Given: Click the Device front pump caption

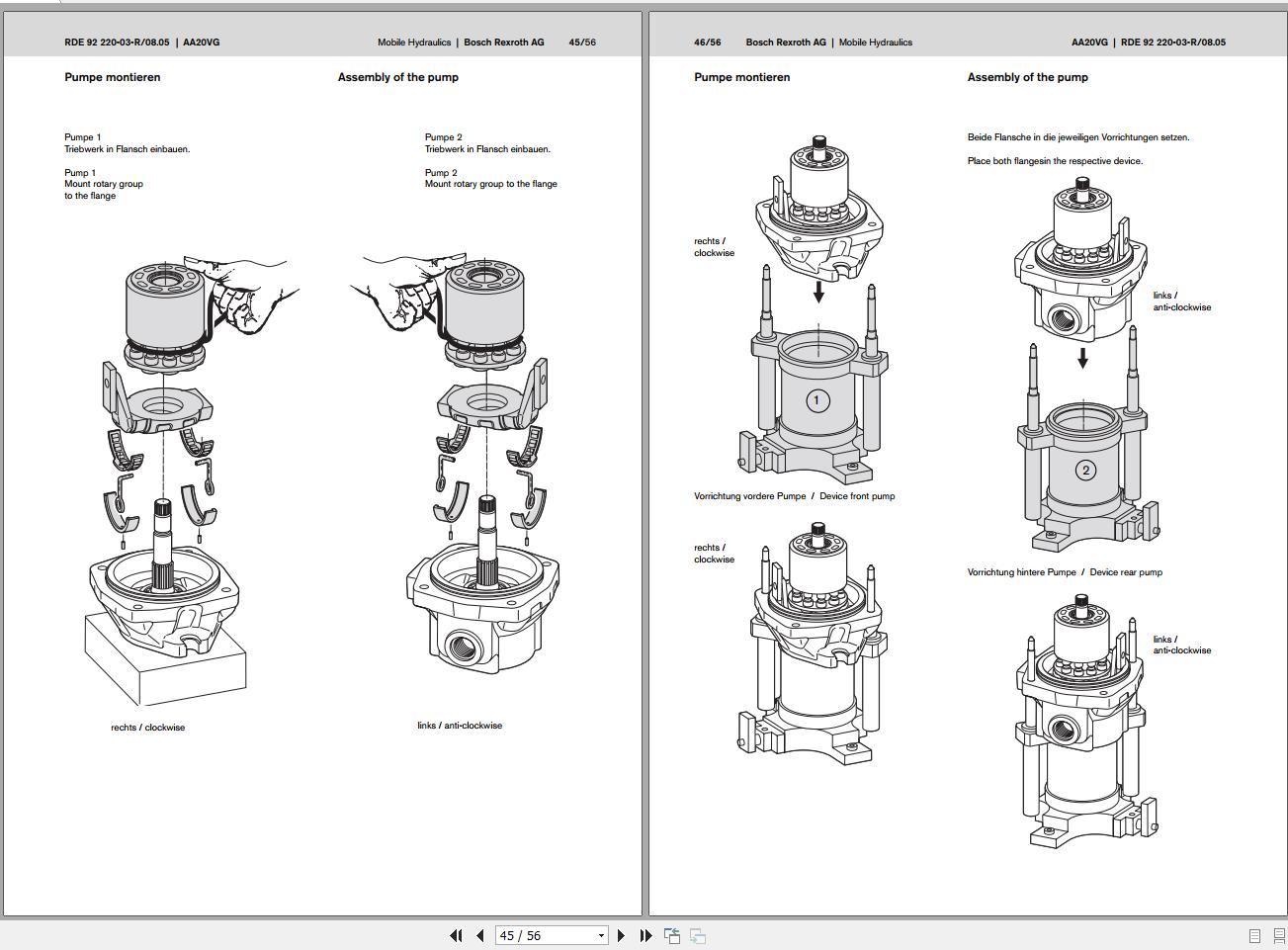Looking at the screenshot, I should click(855, 496).
